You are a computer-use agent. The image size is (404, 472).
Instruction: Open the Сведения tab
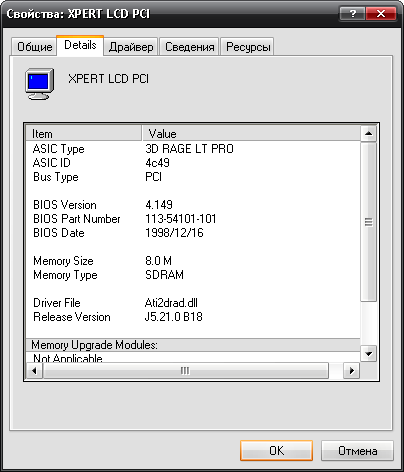click(x=189, y=47)
